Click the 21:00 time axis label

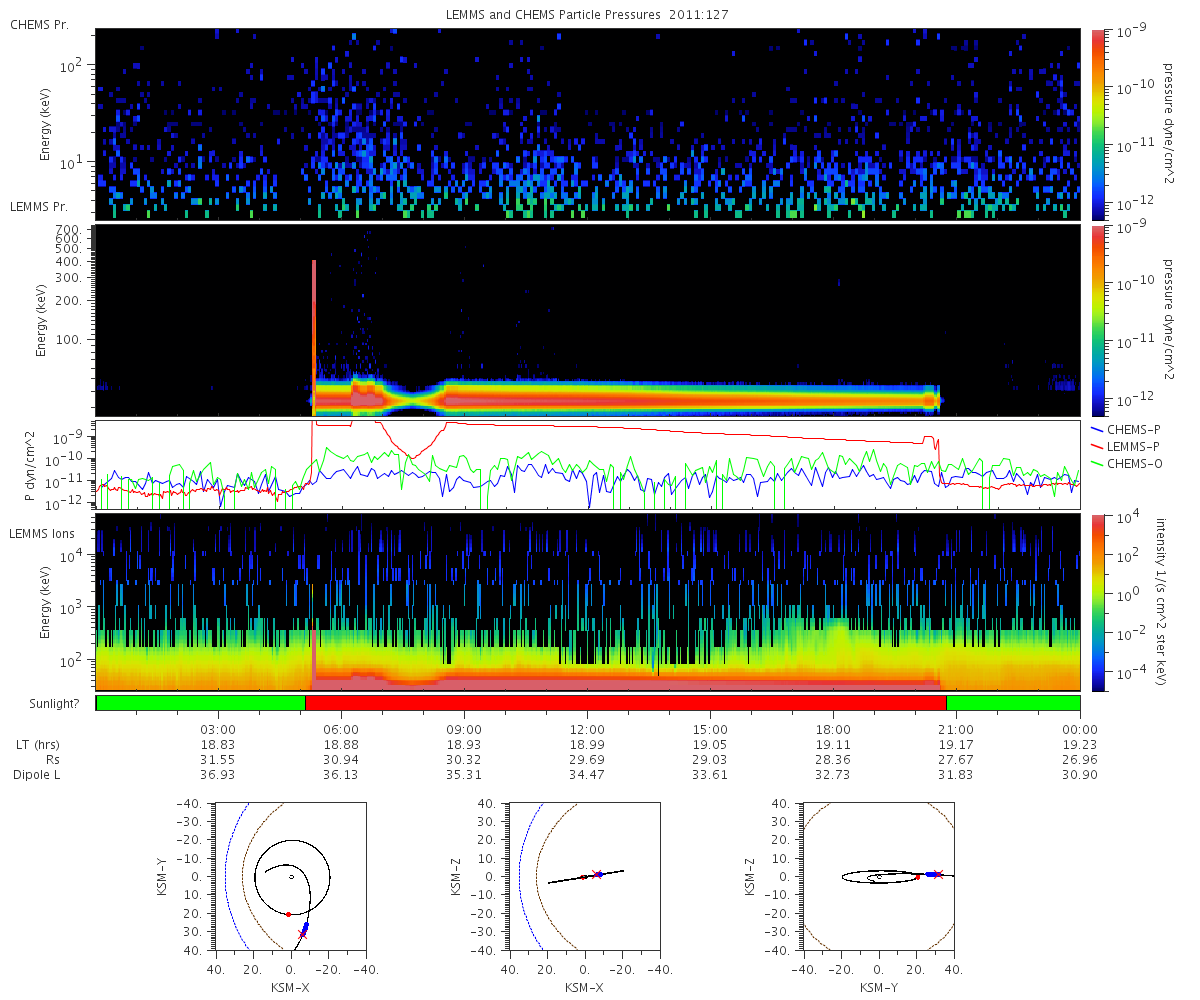(x=956, y=730)
